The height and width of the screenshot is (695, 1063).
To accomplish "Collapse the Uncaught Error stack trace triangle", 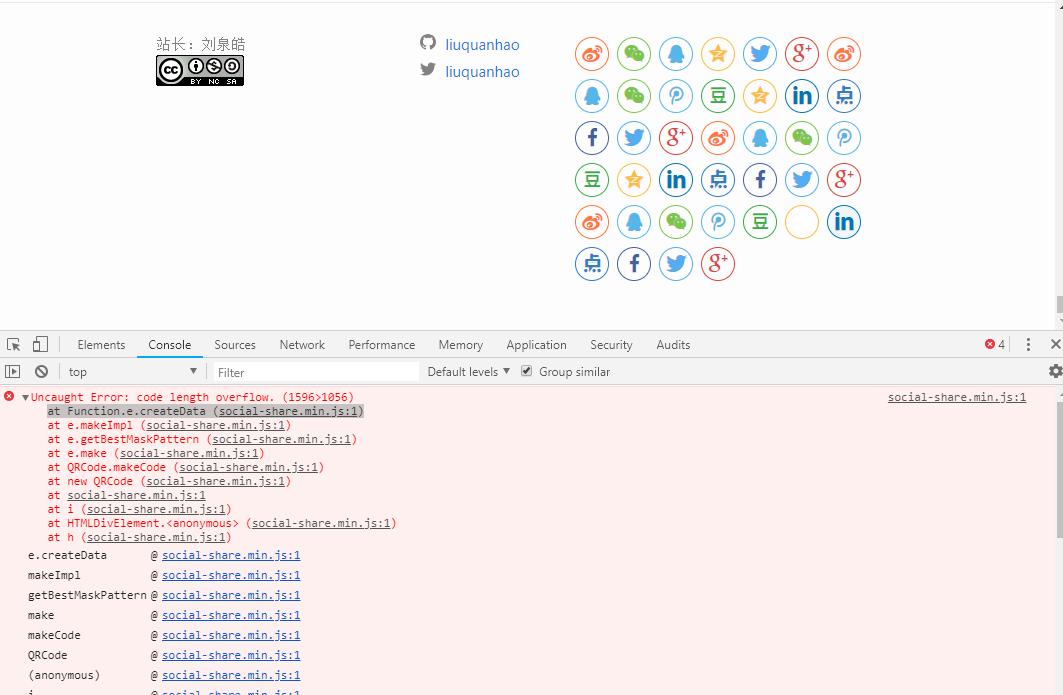I will (25, 397).
